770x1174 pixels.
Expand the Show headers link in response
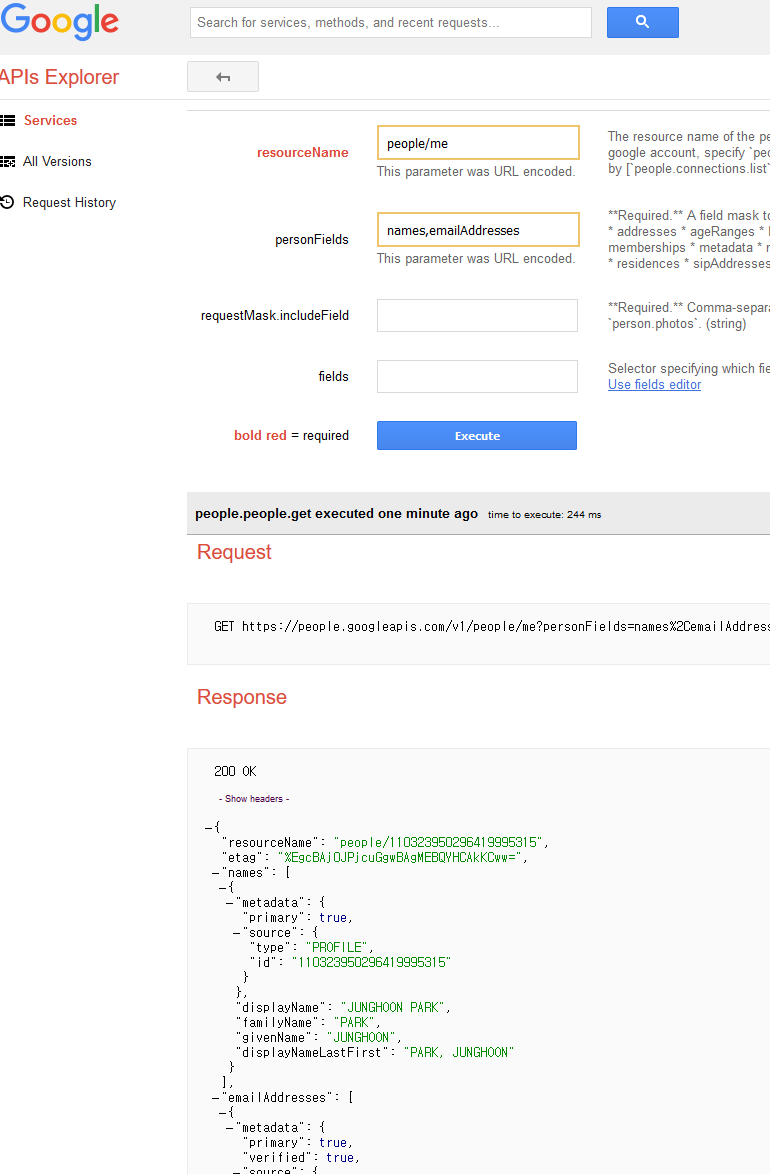[254, 799]
